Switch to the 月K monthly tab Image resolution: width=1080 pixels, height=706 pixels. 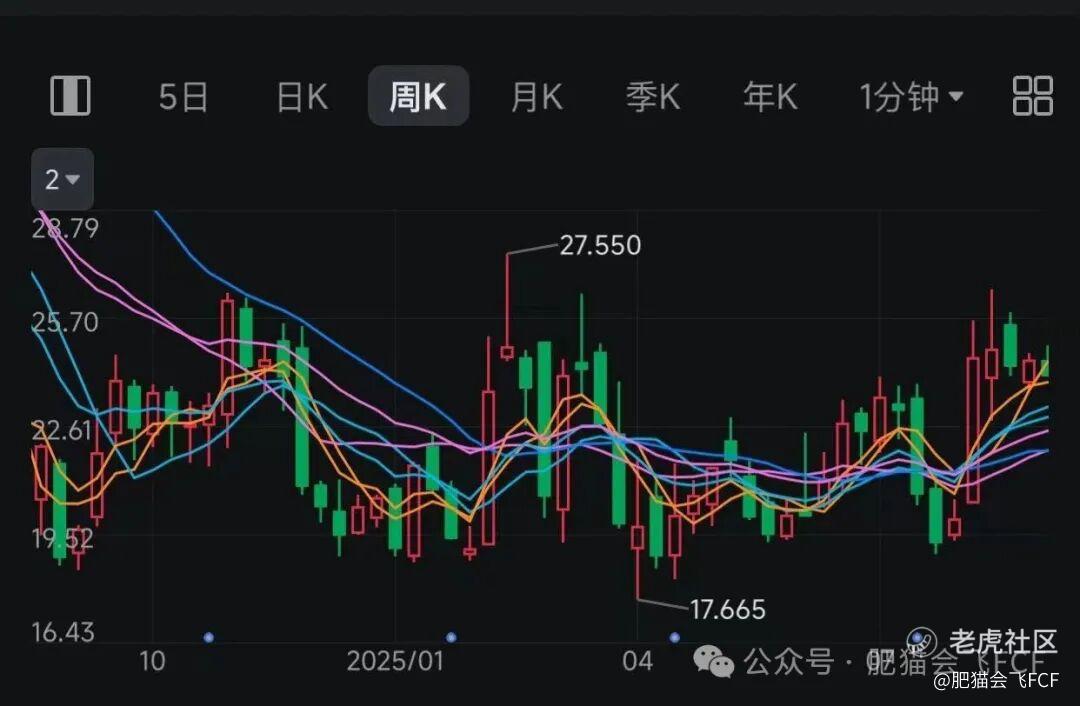pos(537,96)
